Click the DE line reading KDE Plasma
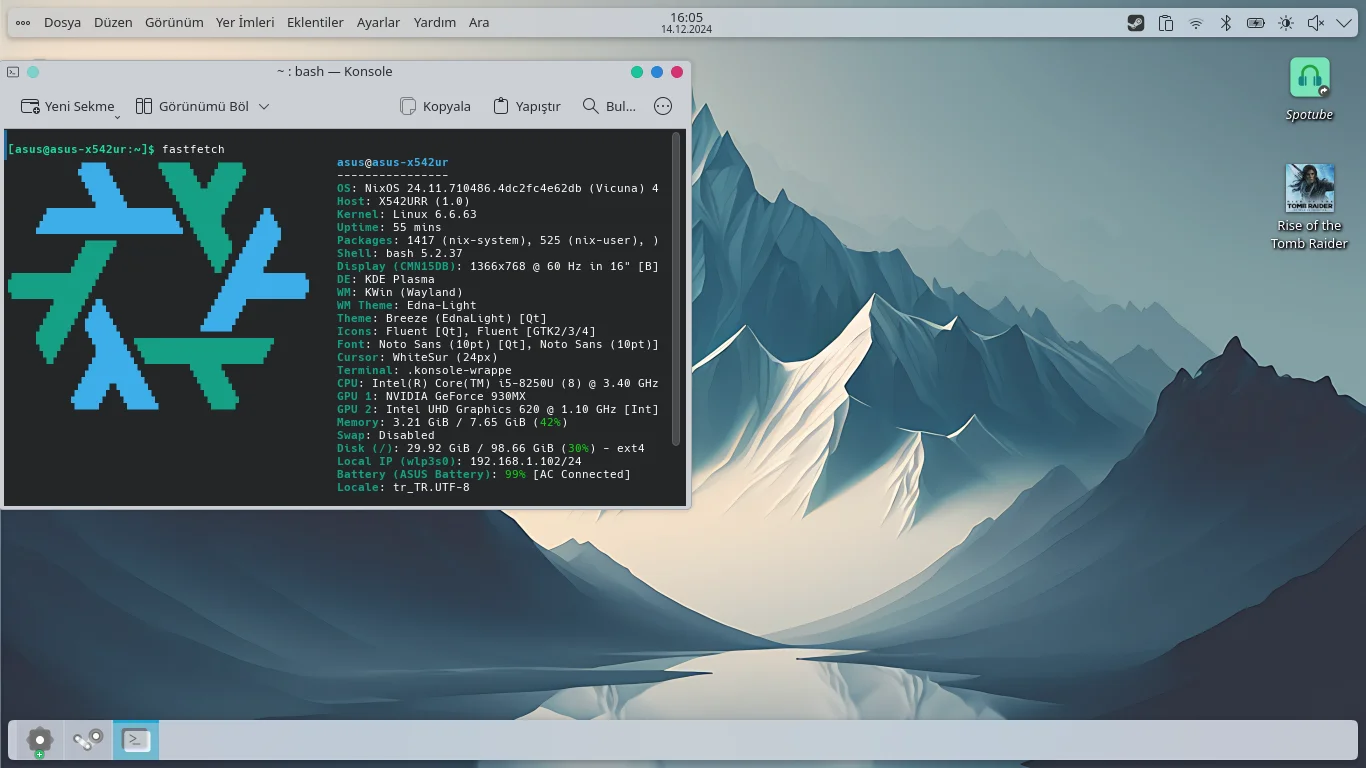The height and width of the screenshot is (768, 1366). pyautogui.click(x=386, y=279)
